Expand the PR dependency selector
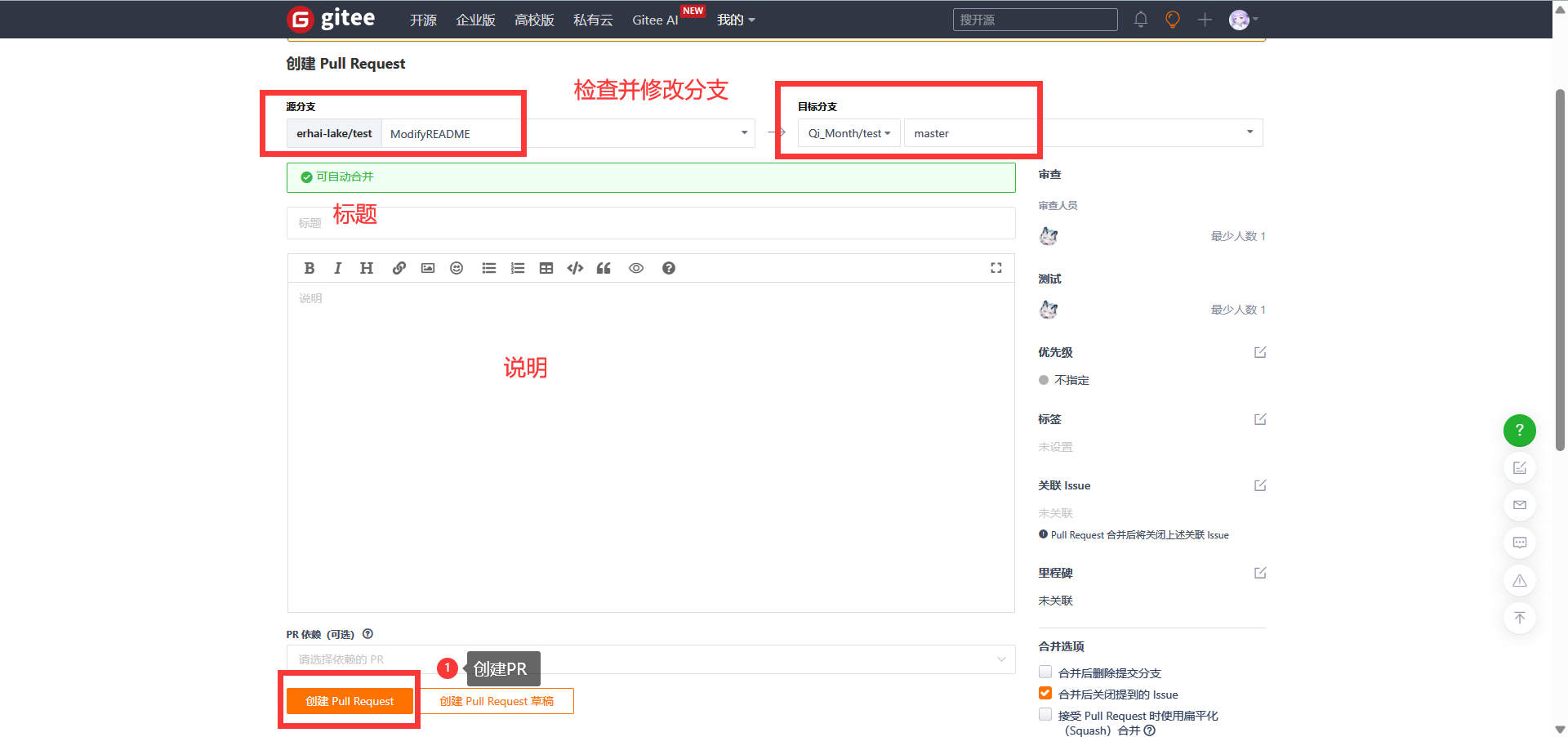Viewport: 1568px width, 737px height. coord(650,659)
